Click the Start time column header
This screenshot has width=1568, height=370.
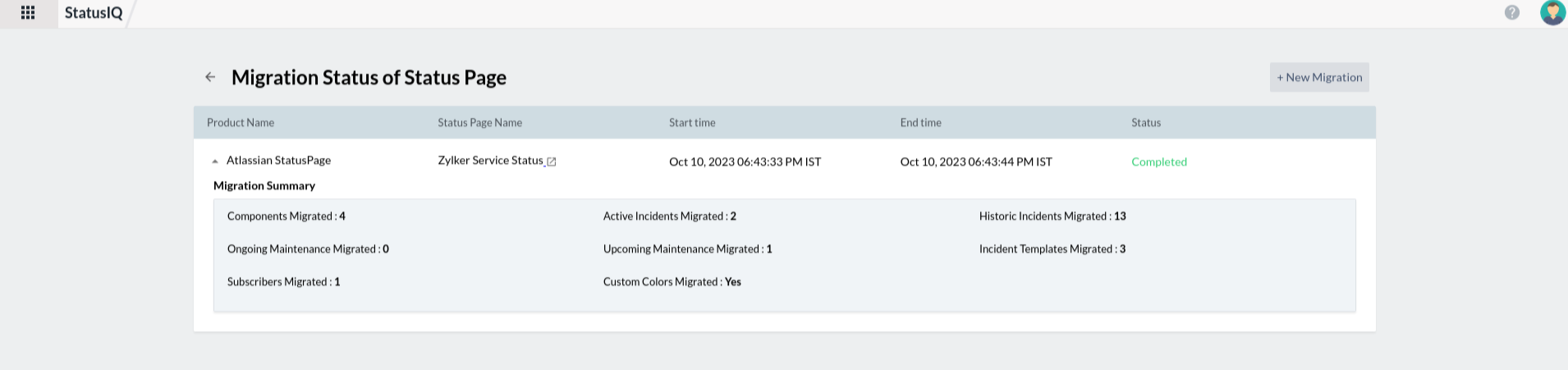pos(692,123)
